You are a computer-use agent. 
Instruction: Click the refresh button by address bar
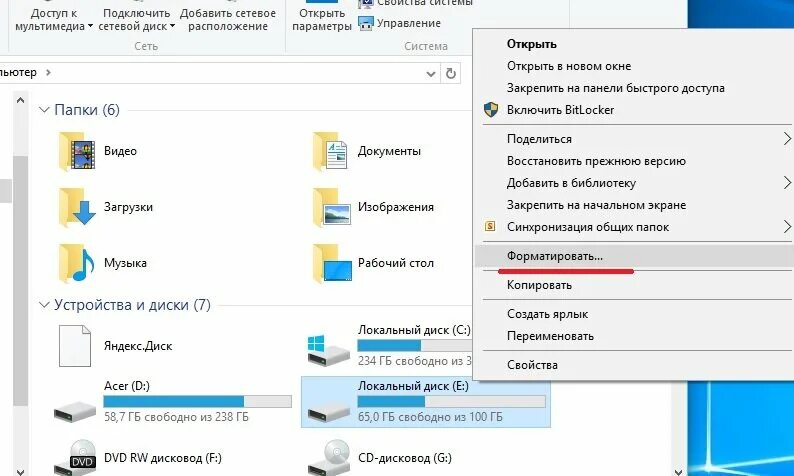pos(450,73)
